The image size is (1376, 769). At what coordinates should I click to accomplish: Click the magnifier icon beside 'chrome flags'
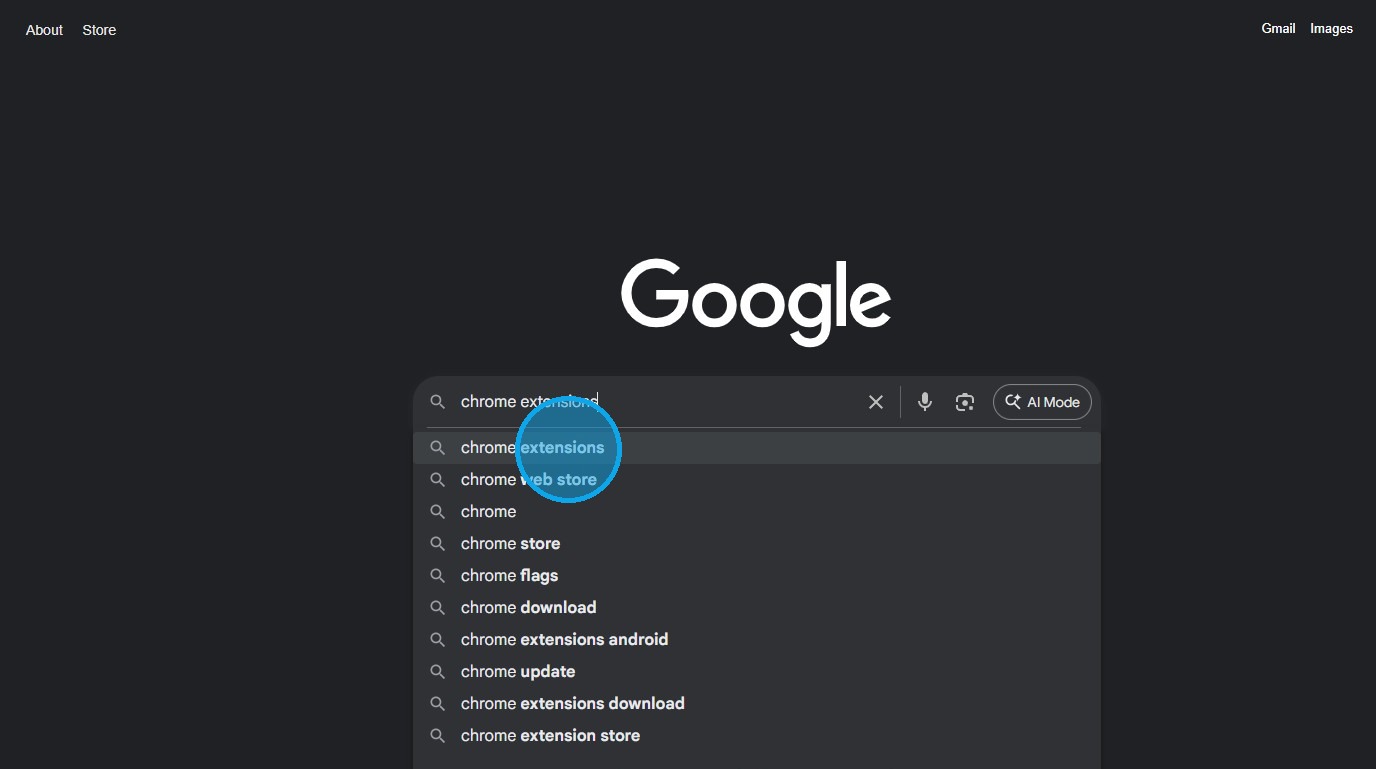[437, 576]
